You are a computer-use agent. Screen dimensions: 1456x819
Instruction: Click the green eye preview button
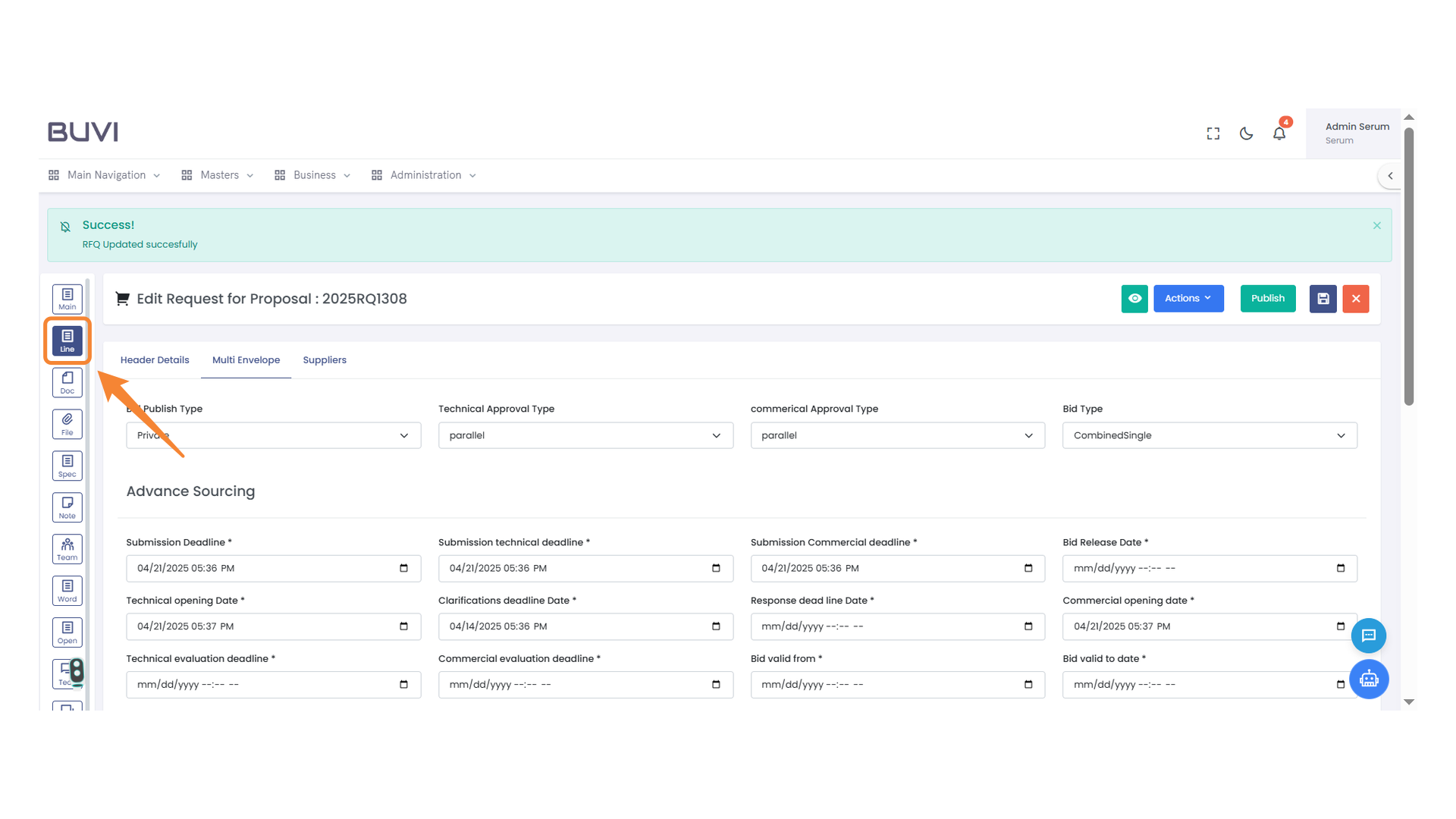point(1134,299)
